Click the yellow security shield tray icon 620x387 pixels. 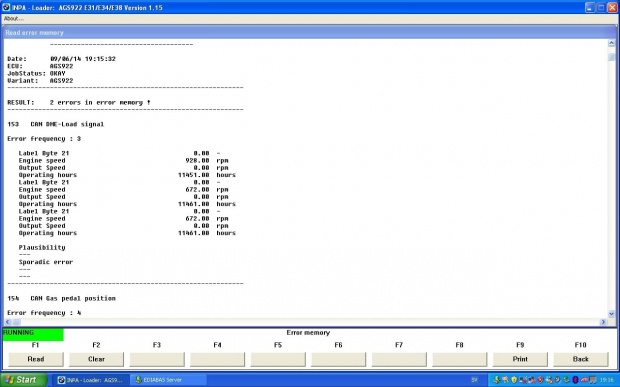514,380
